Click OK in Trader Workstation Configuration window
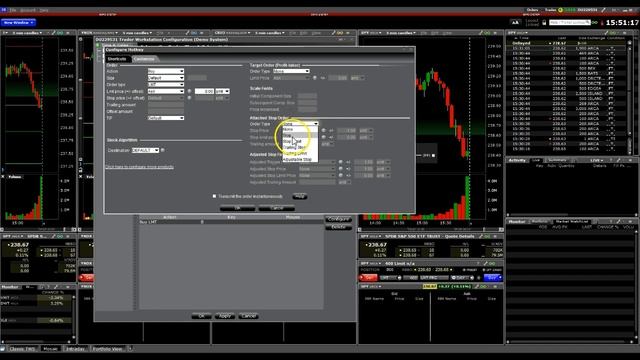This screenshot has height=360, width=640. tap(201, 316)
